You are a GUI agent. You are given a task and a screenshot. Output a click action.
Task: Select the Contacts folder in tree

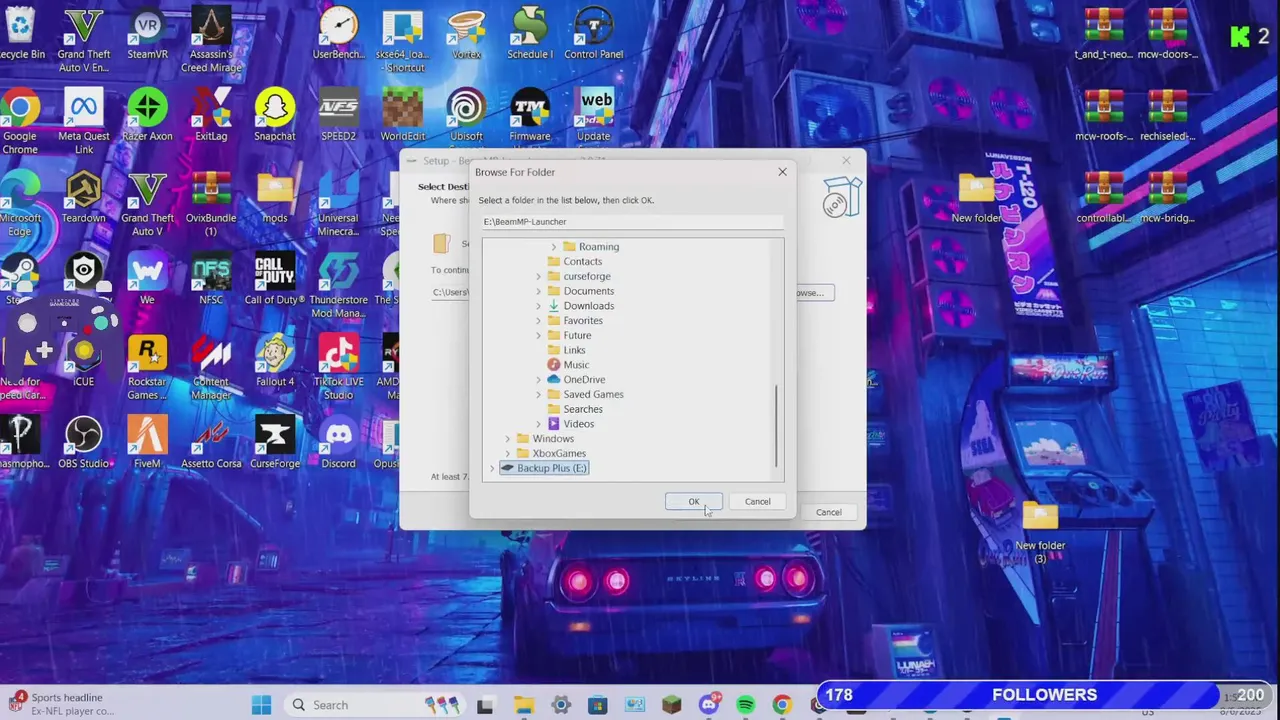tap(582, 262)
